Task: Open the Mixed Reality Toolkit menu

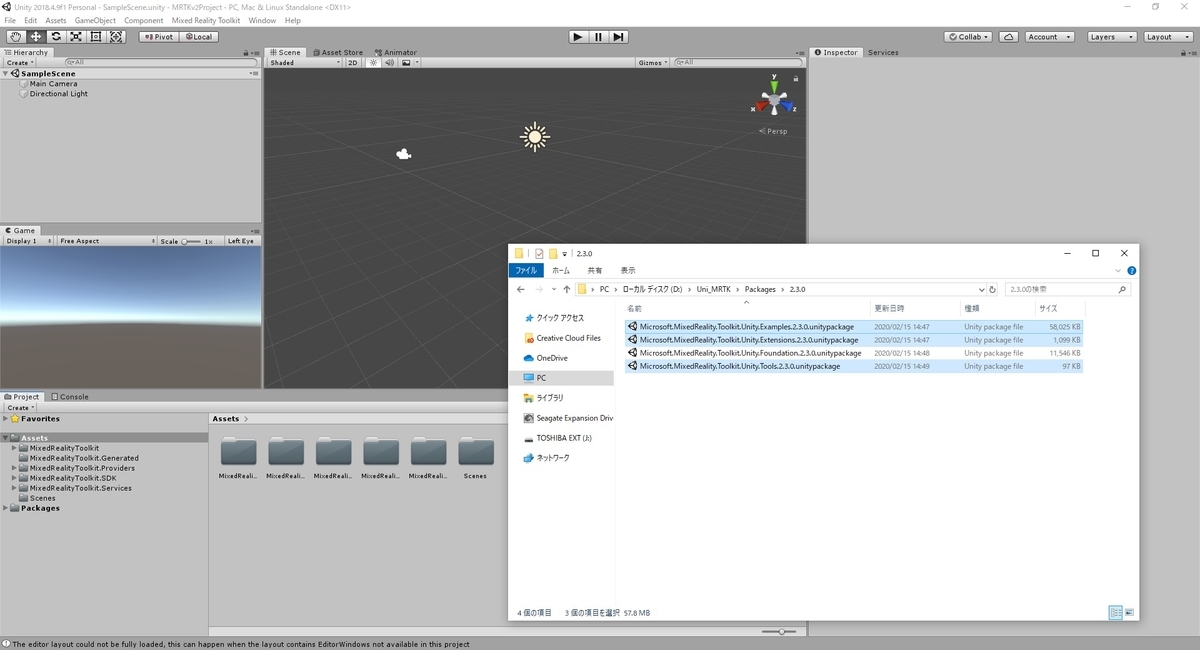Action: pos(205,20)
